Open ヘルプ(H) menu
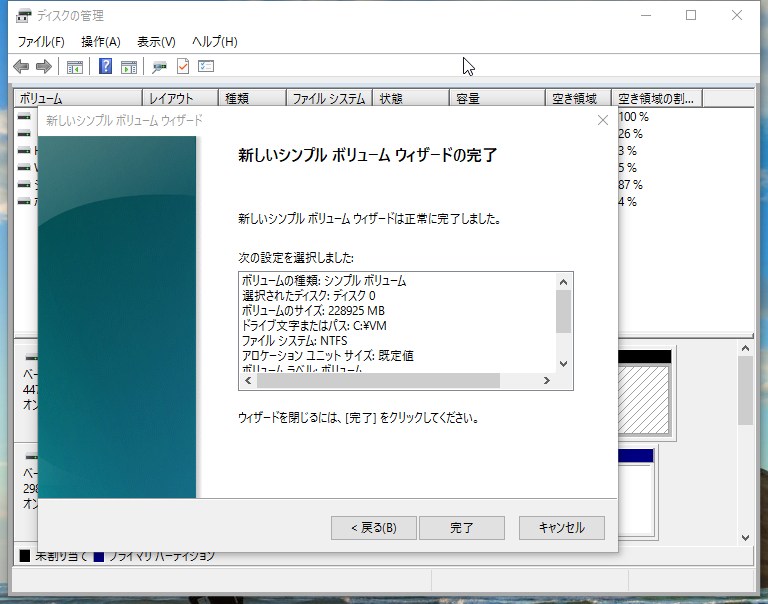Viewport: 768px width, 604px height. pyautogui.click(x=215, y=42)
